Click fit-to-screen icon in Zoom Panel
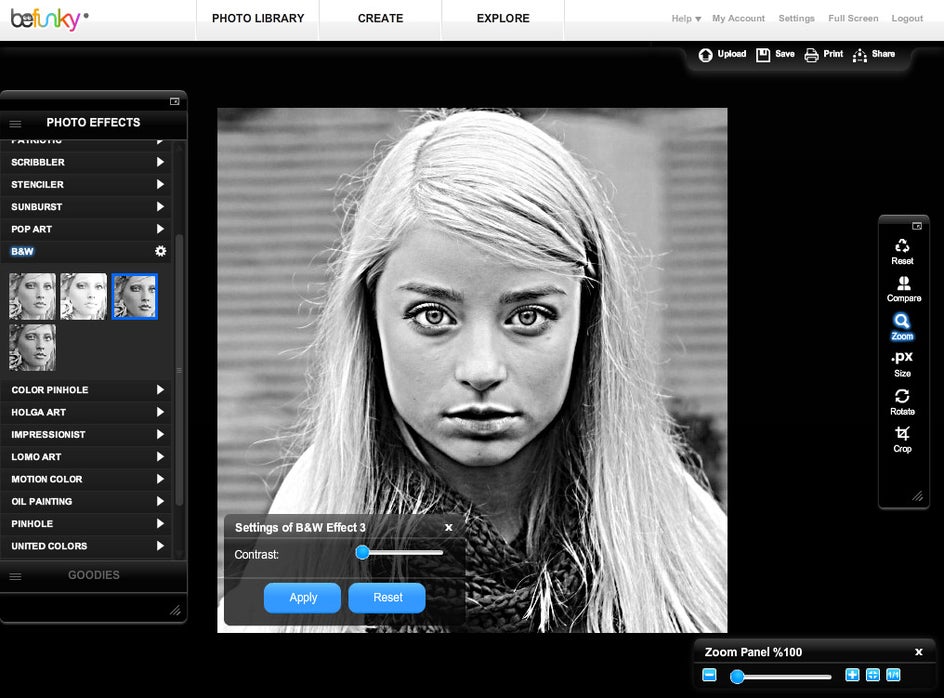This screenshot has height=698, width=944. pos(872,675)
